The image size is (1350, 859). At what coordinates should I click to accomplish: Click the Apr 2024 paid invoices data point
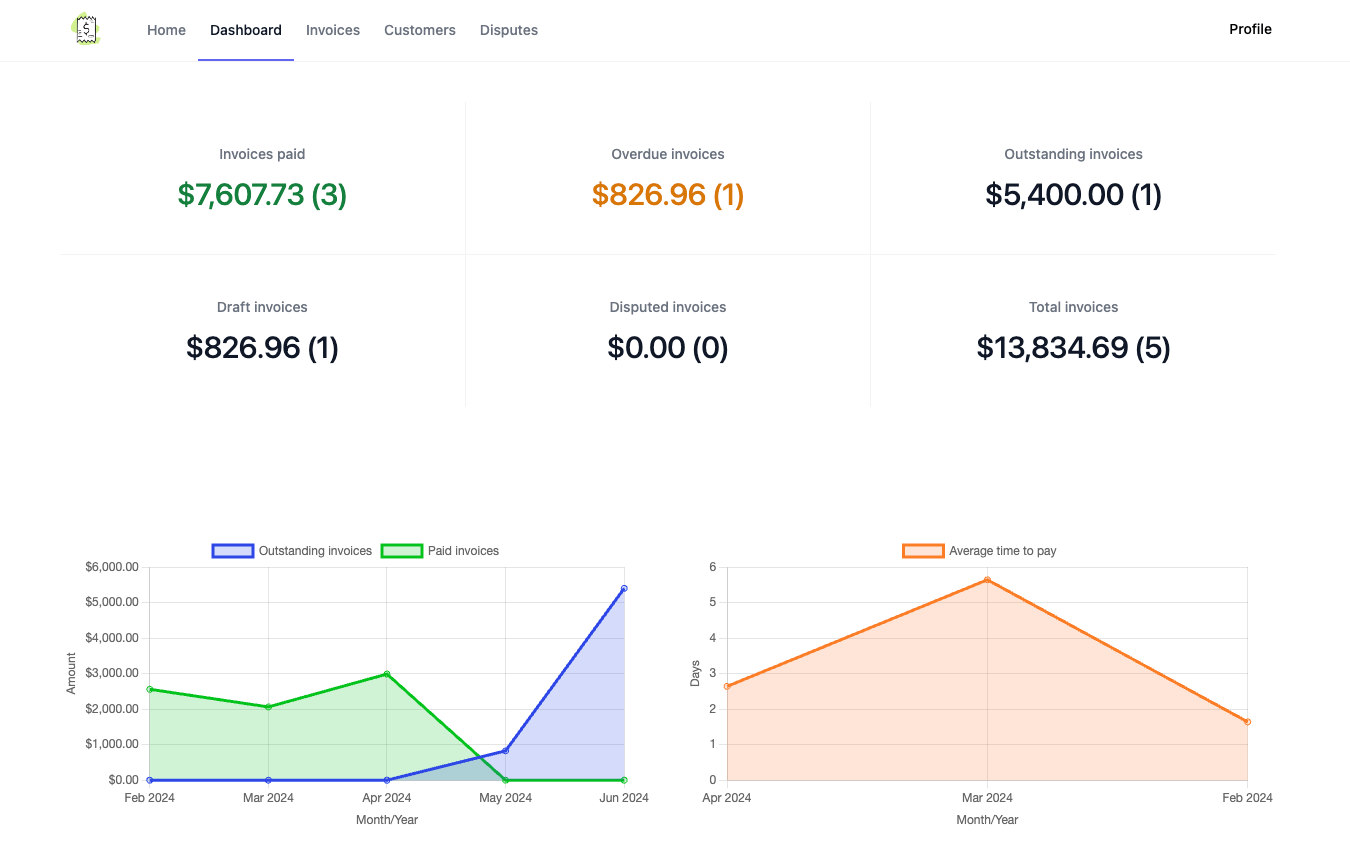387,674
